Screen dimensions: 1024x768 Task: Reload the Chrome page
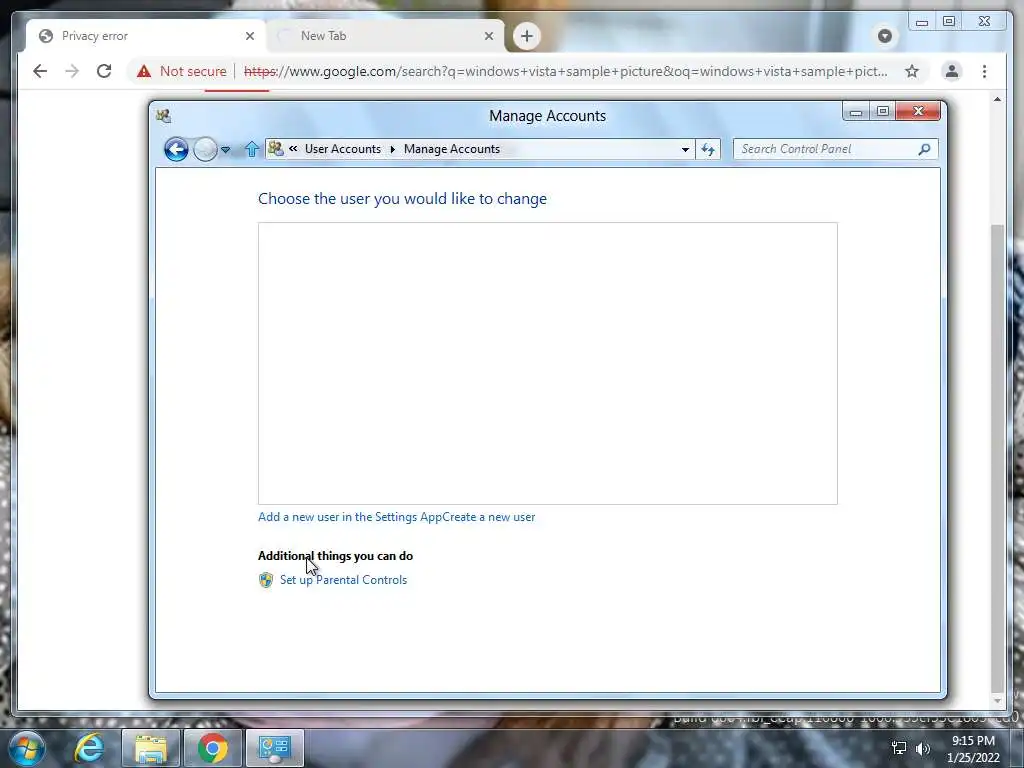104,71
